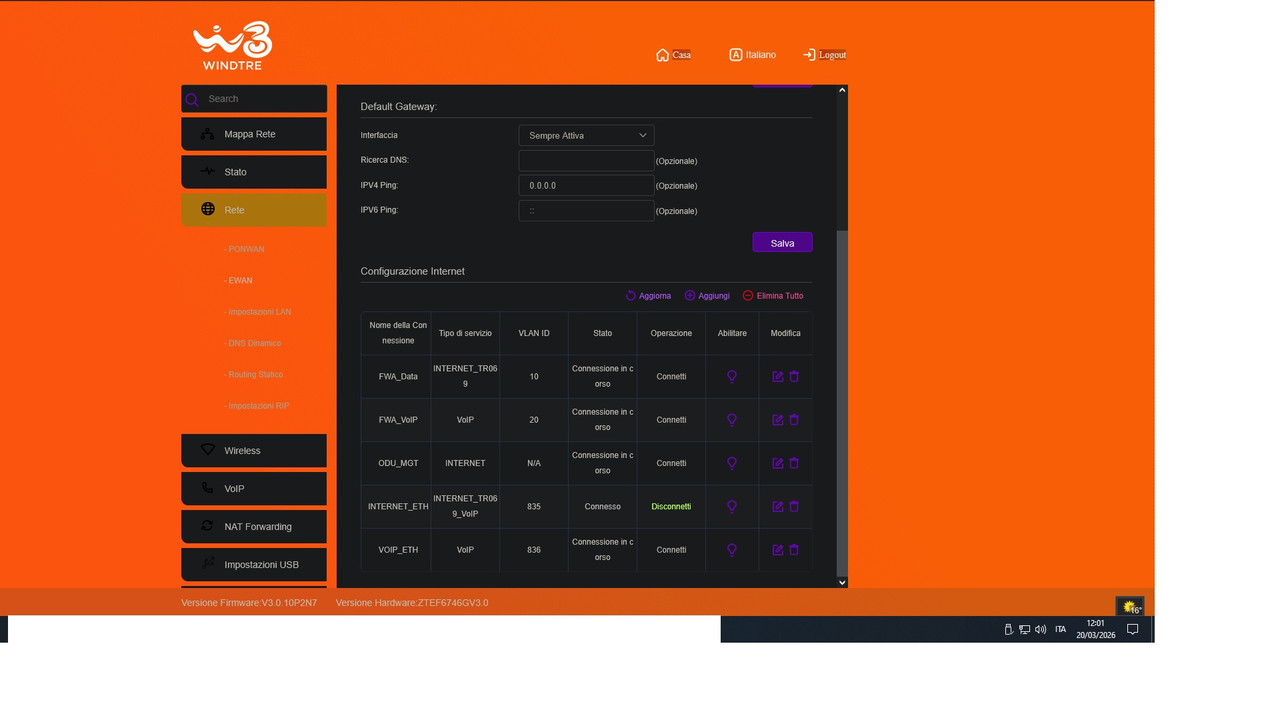Viewport: 1280px width, 720px height.
Task: Go to Casa home page
Action: pyautogui.click(x=673, y=55)
